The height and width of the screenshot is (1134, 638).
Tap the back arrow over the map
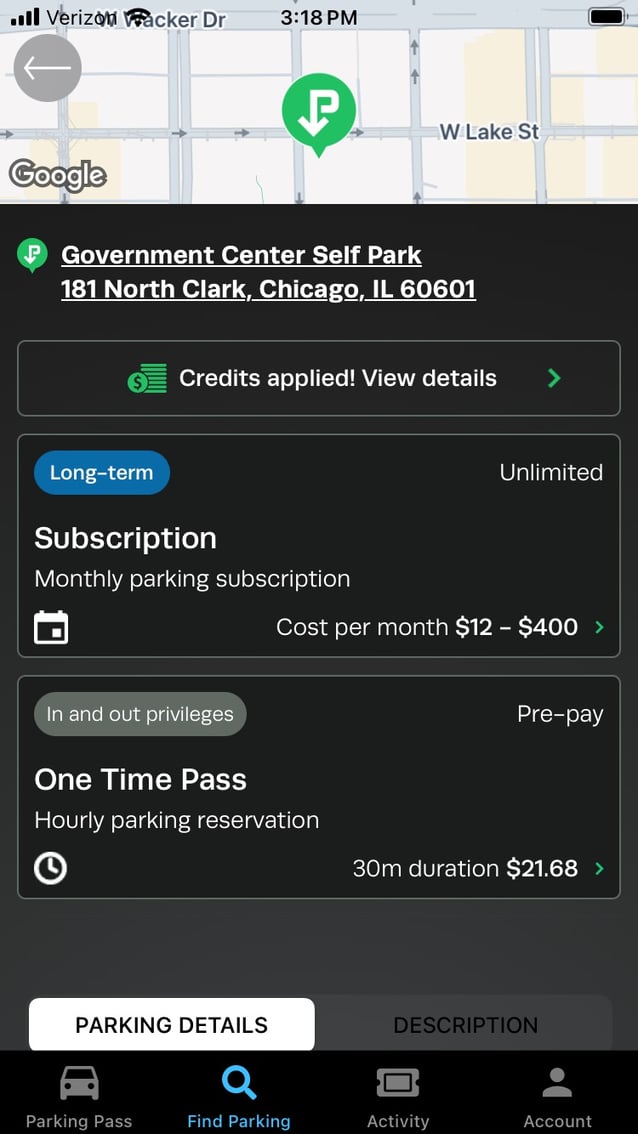pos(46,68)
